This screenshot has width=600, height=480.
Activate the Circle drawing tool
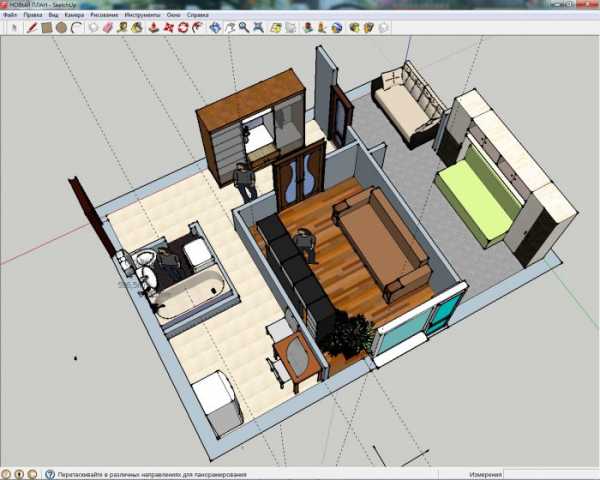point(61,28)
